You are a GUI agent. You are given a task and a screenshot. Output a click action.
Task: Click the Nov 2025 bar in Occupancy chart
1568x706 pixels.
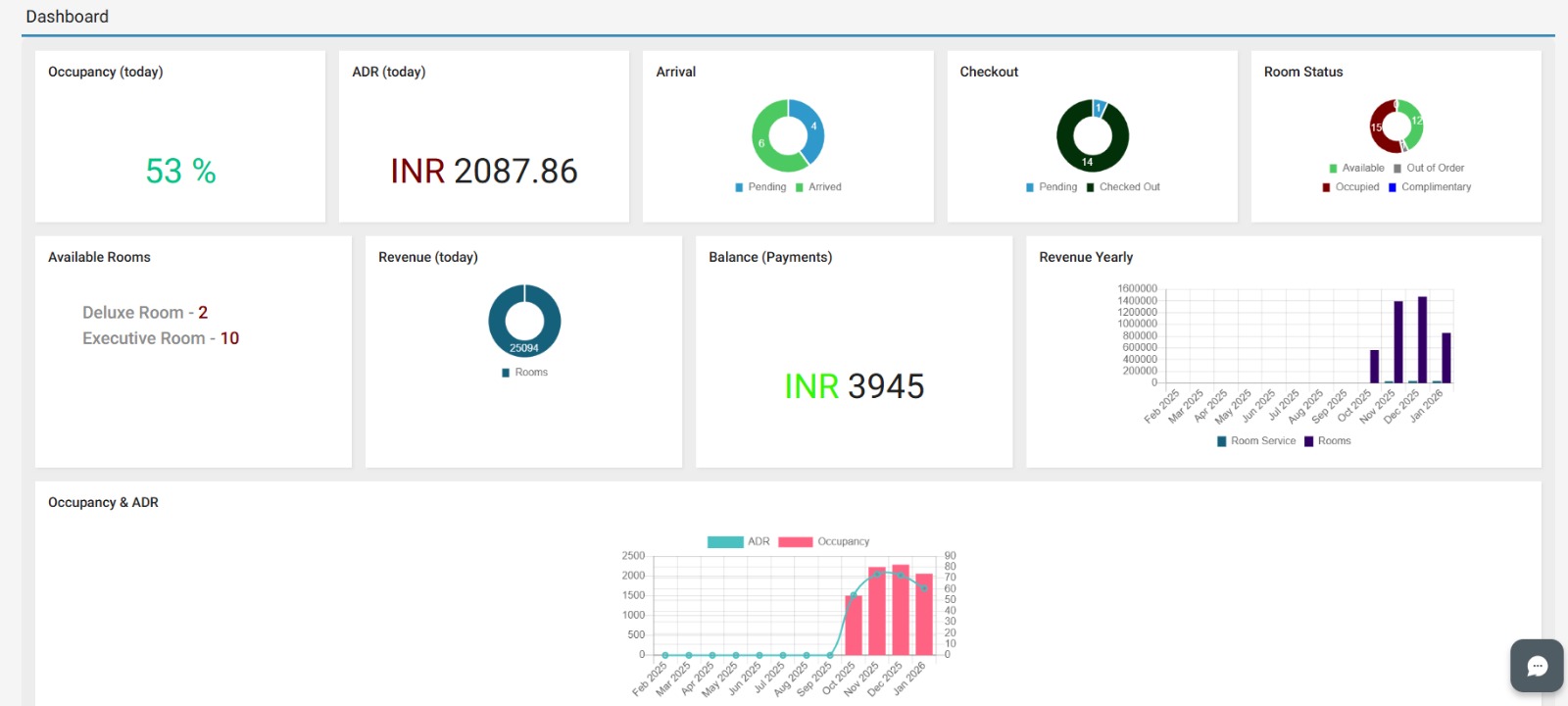pos(877,610)
